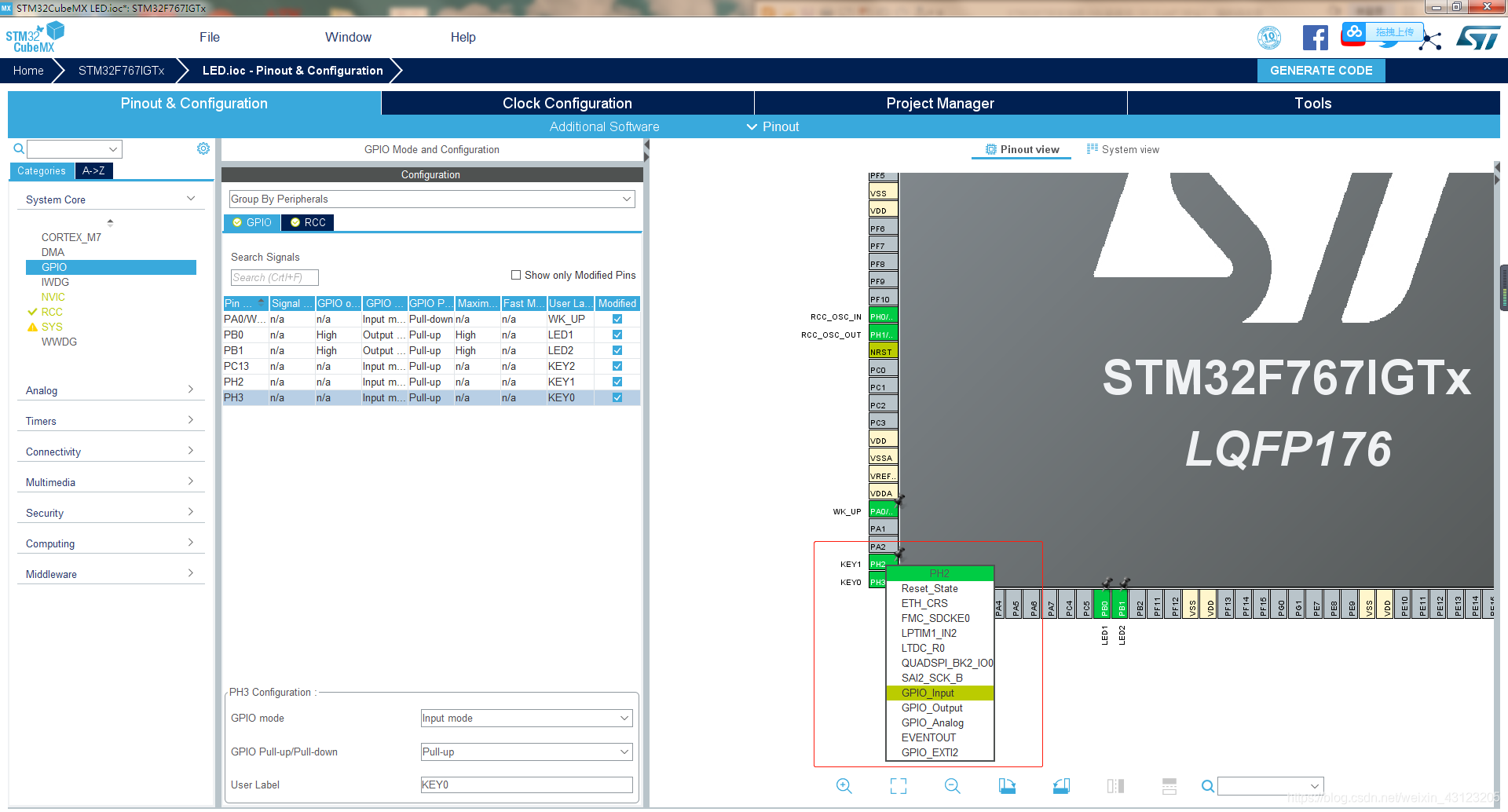Click the horizontal split view icon
This screenshot has width=1508, height=812.
pos(1169,786)
